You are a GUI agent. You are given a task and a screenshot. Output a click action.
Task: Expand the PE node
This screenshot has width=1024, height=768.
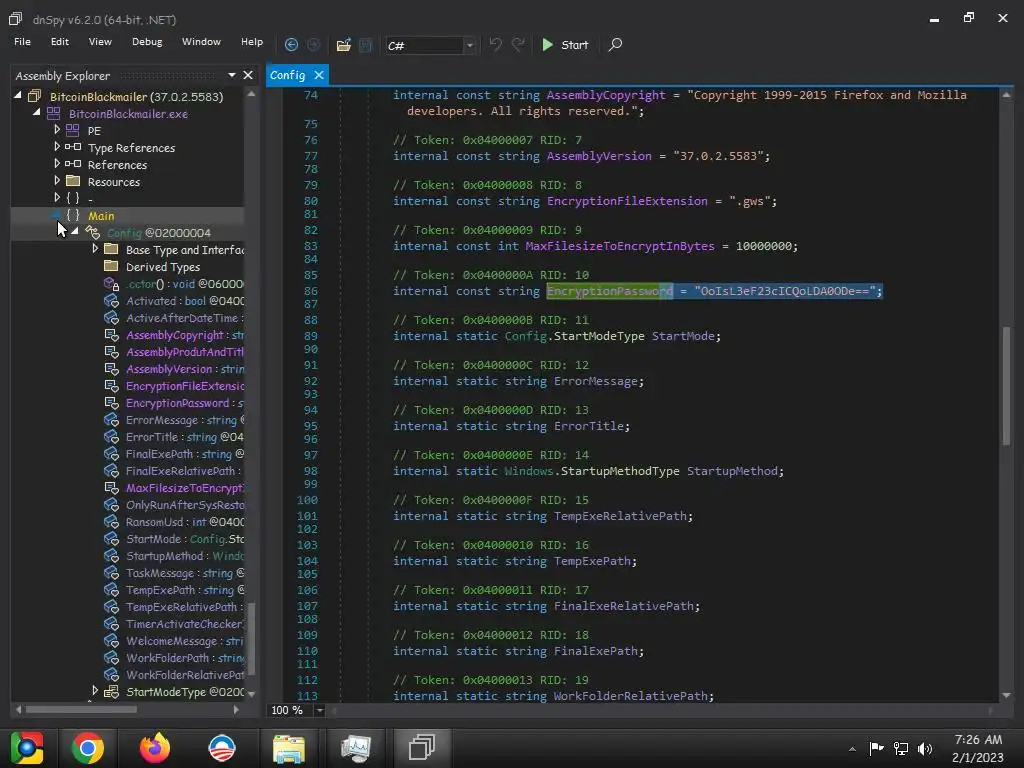click(57, 130)
